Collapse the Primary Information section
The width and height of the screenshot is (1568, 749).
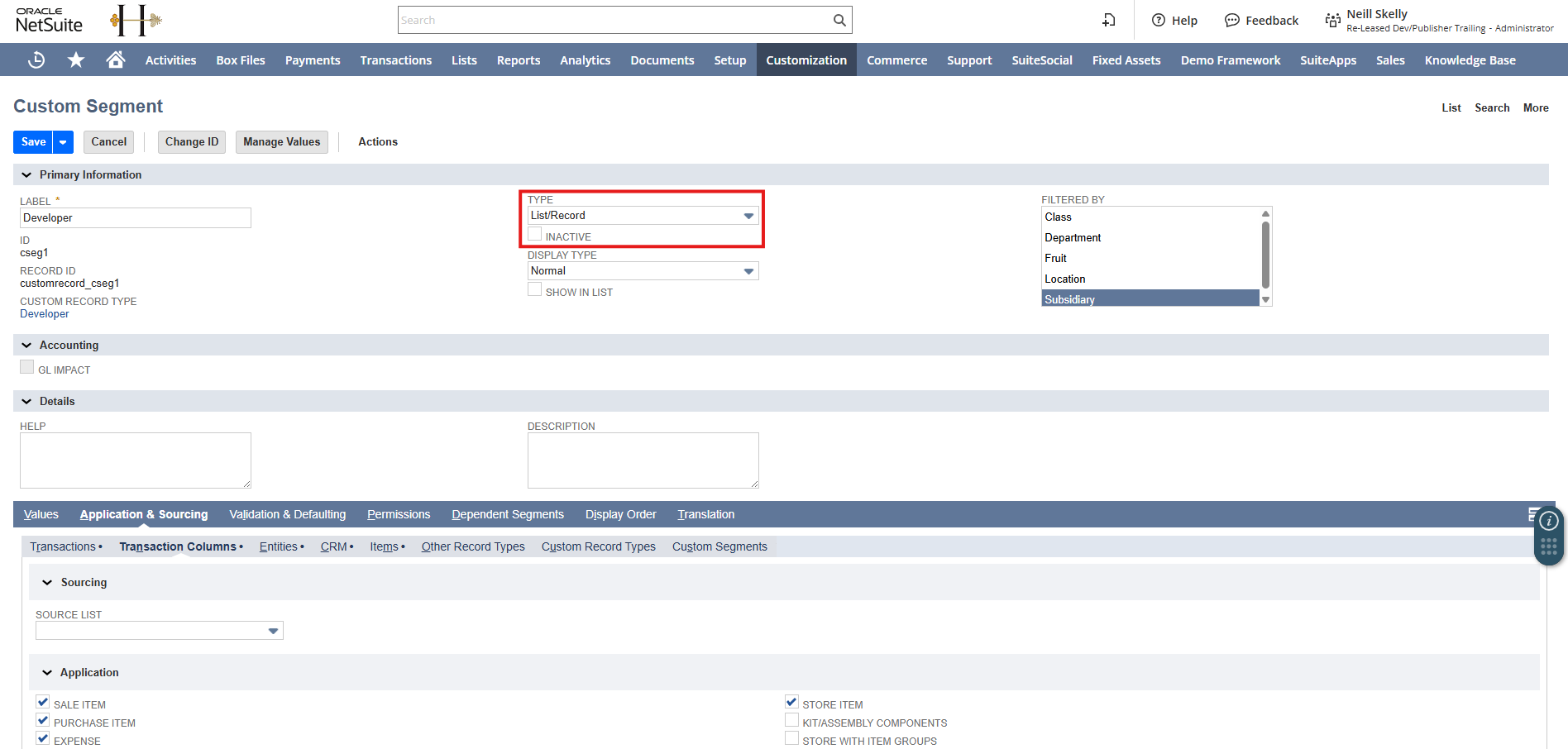(26, 174)
